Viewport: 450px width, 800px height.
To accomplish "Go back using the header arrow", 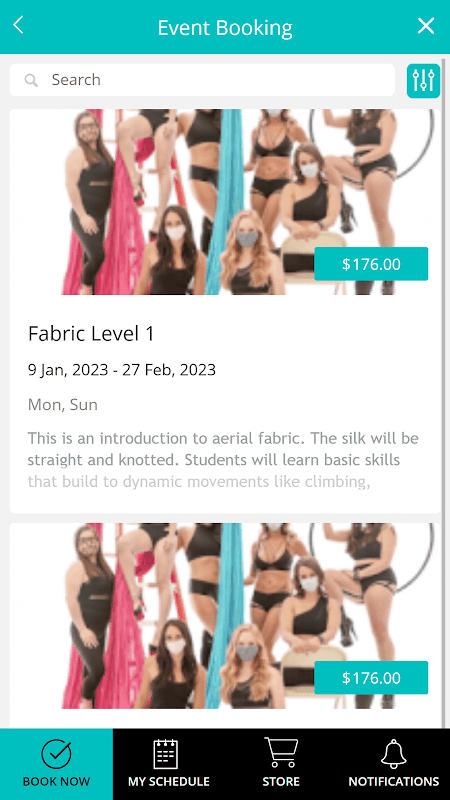I will 18,25.
